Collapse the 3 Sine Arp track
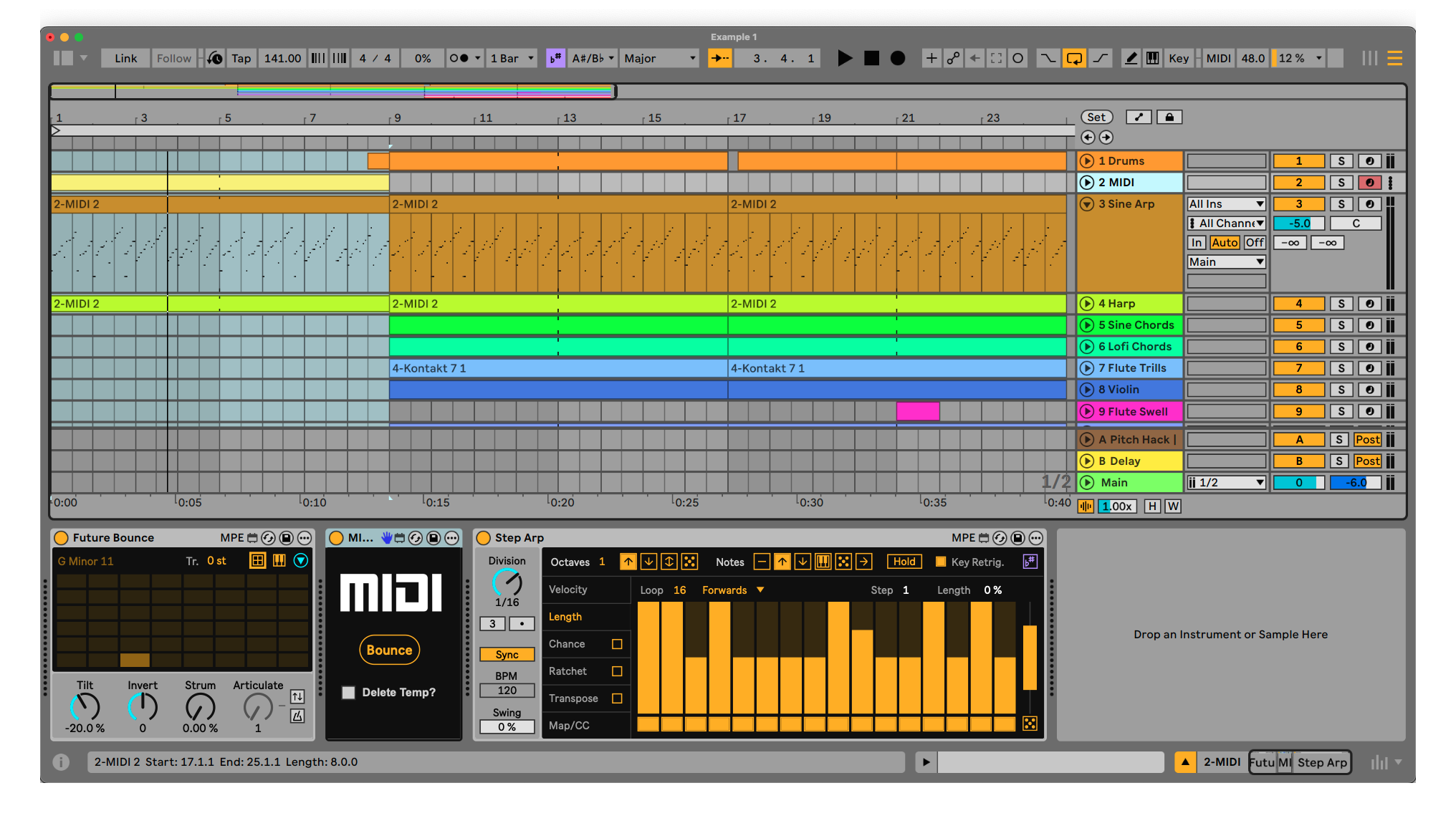1456x836 pixels. pos(1087,204)
